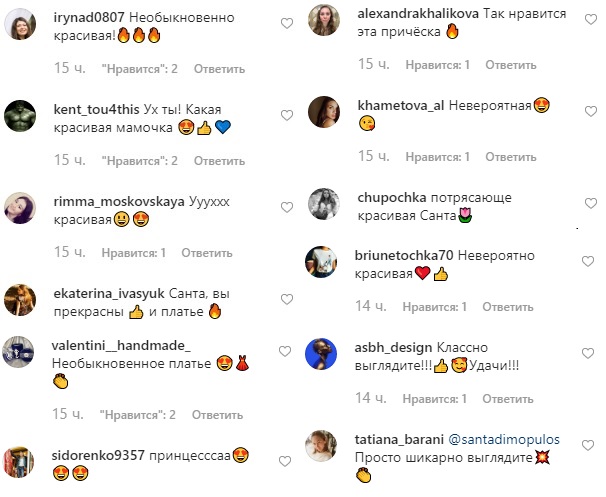Image resolution: width=606 pixels, height=497 pixels.
Task: Reply to briunetochka70's comment
Action: tap(507, 307)
